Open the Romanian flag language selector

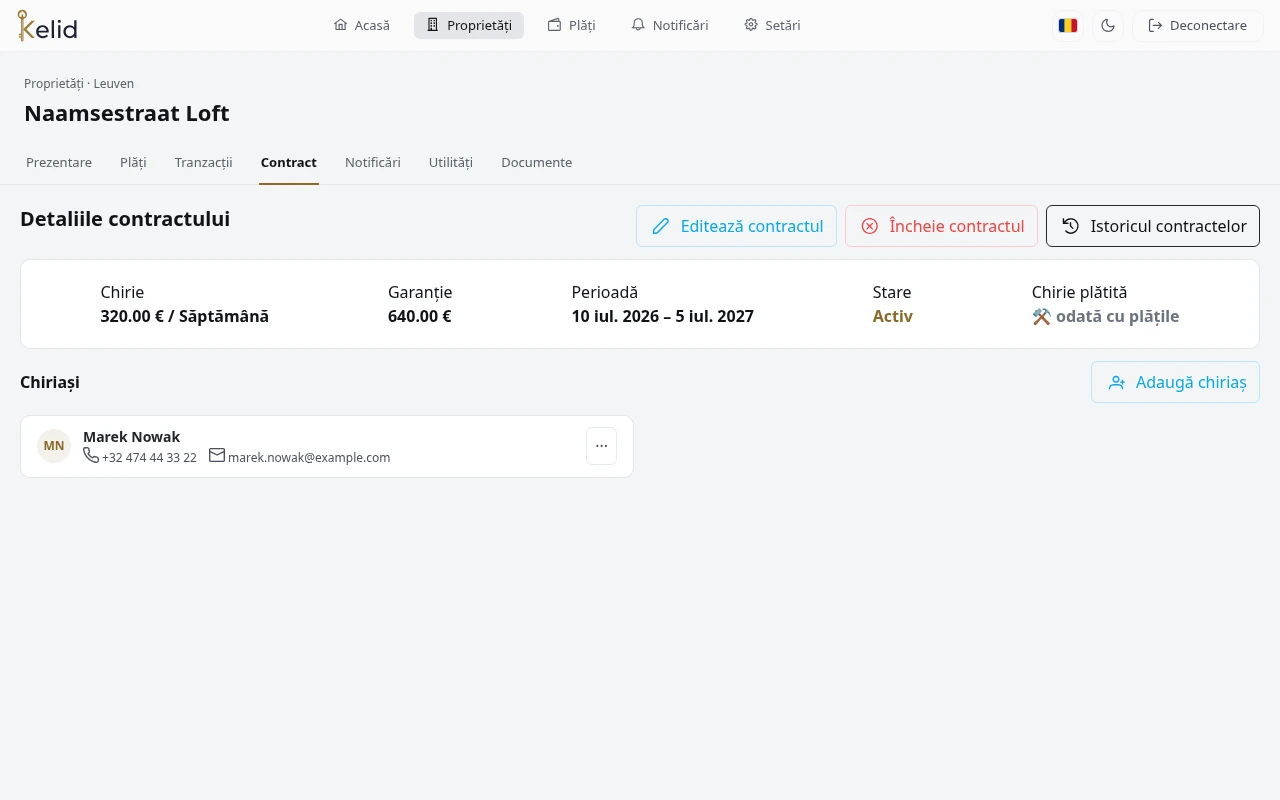tap(1068, 26)
